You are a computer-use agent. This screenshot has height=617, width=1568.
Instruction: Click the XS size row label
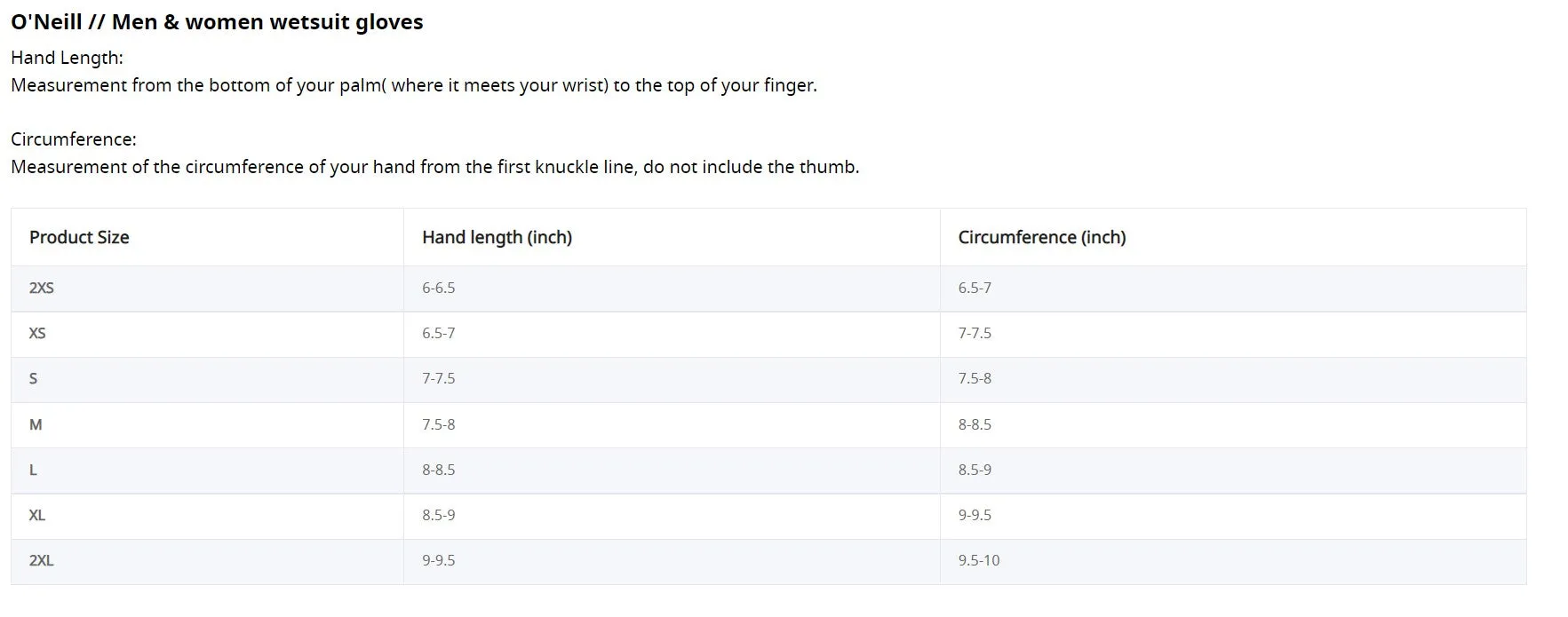coord(37,333)
